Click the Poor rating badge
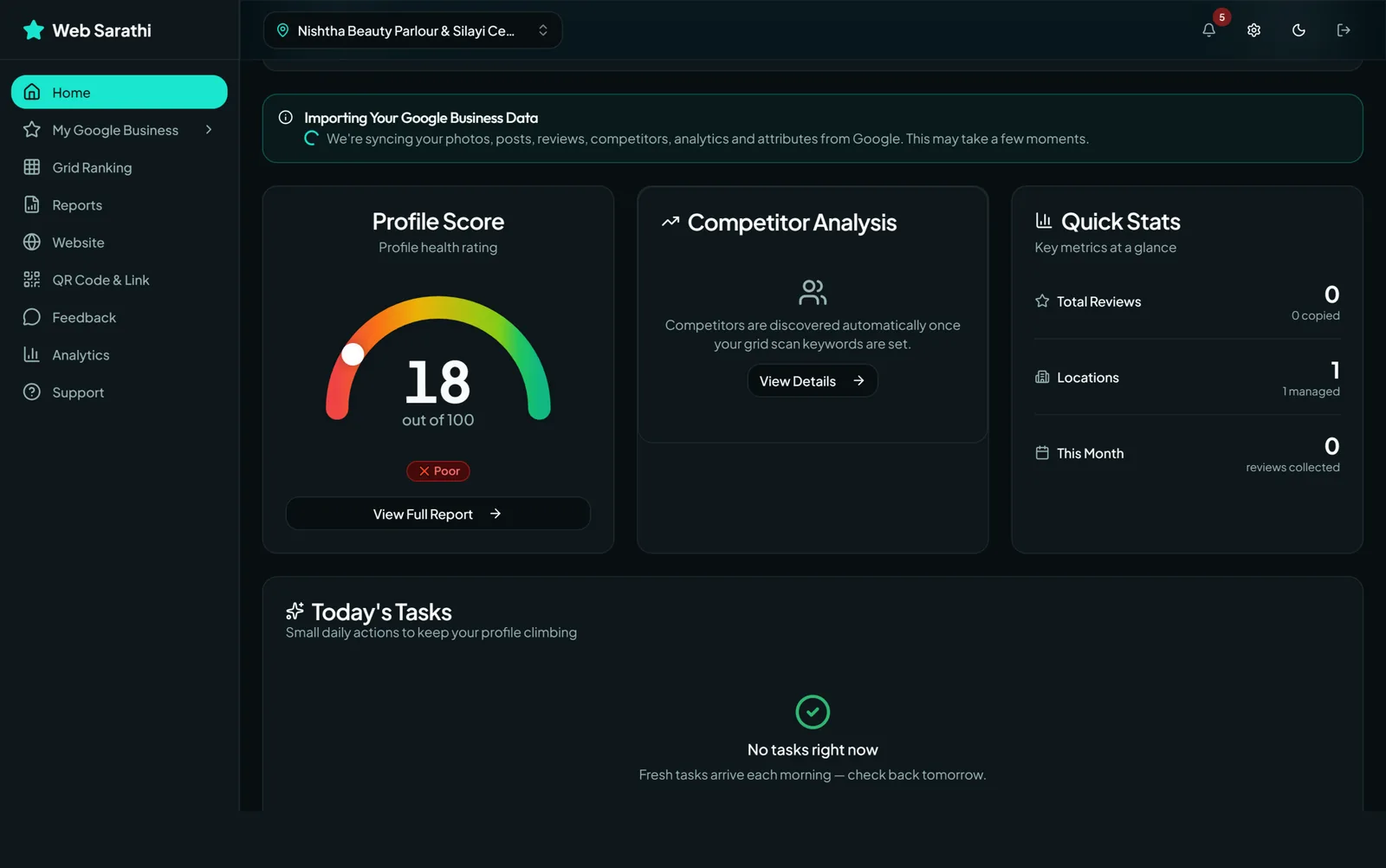Viewport: 1386px width, 868px height. tap(438, 471)
